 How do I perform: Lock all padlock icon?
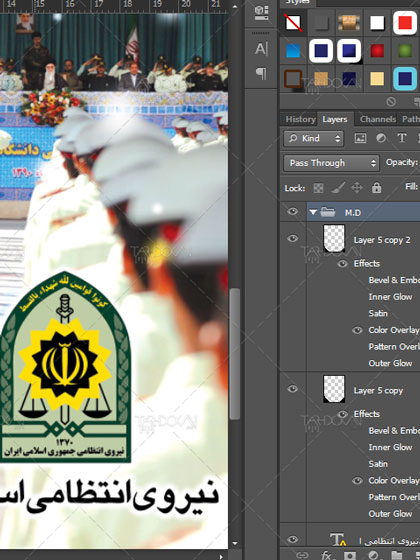[376, 188]
